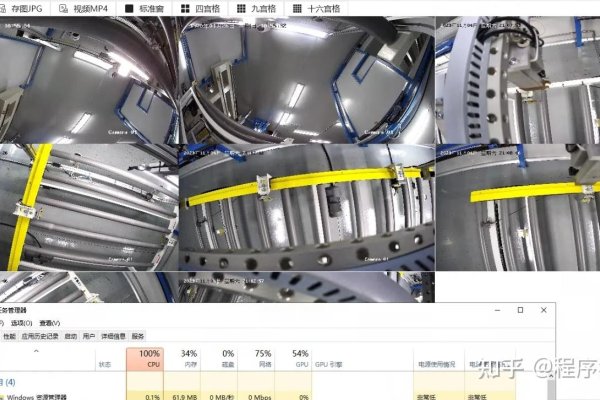This screenshot has height=400, width=600.
Task: Open the 查看(V) menu in Task Manager
Action: click(x=50, y=323)
